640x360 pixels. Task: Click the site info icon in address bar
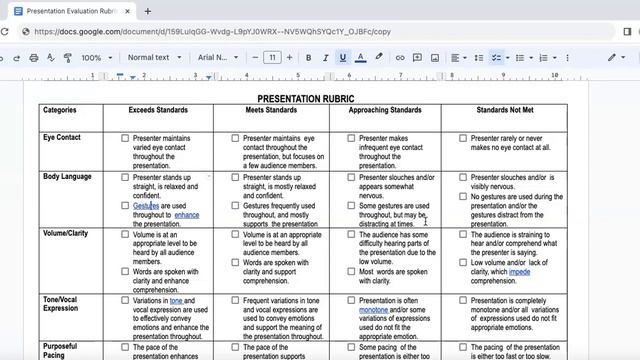point(25,31)
